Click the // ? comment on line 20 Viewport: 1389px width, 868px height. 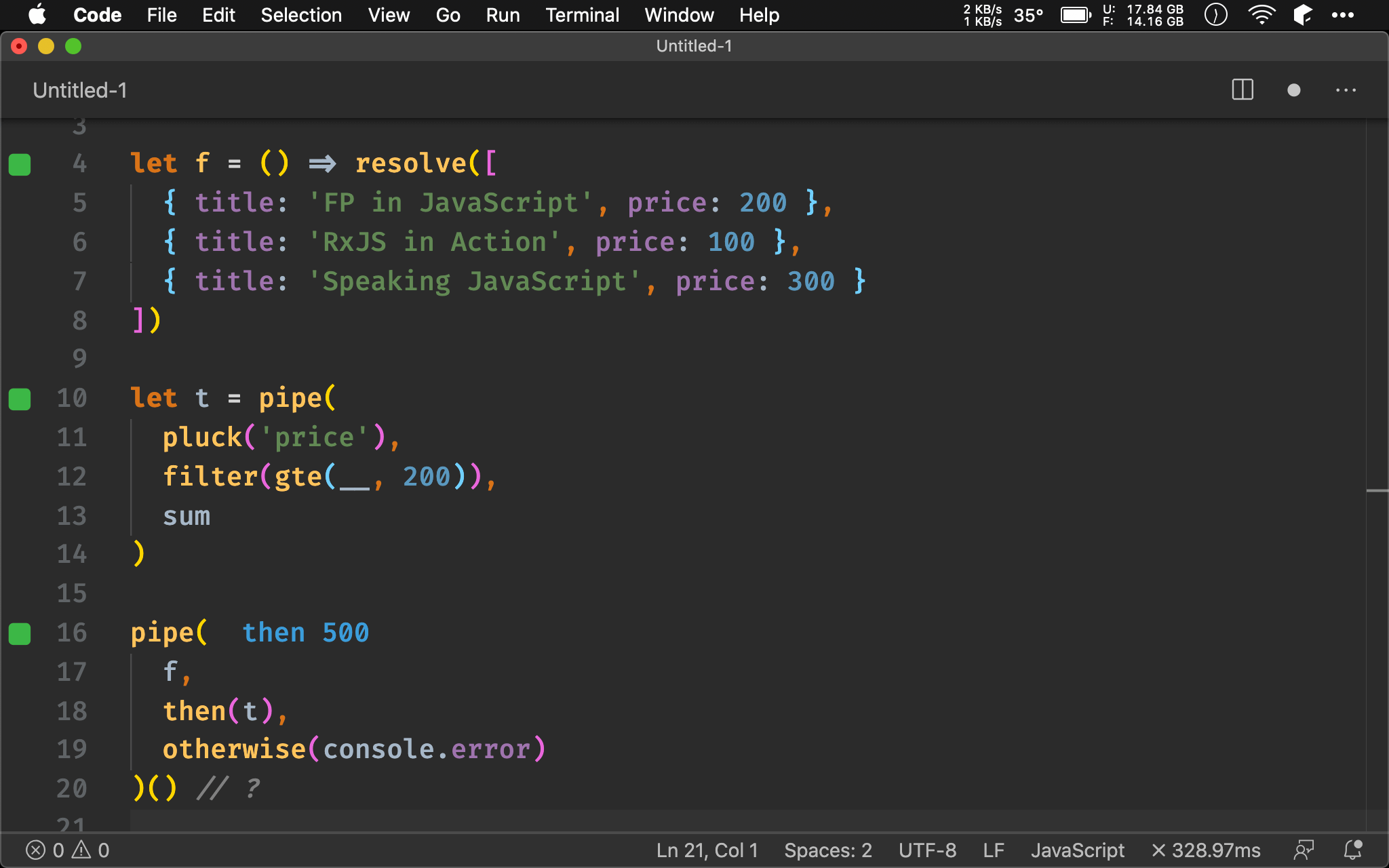228,789
